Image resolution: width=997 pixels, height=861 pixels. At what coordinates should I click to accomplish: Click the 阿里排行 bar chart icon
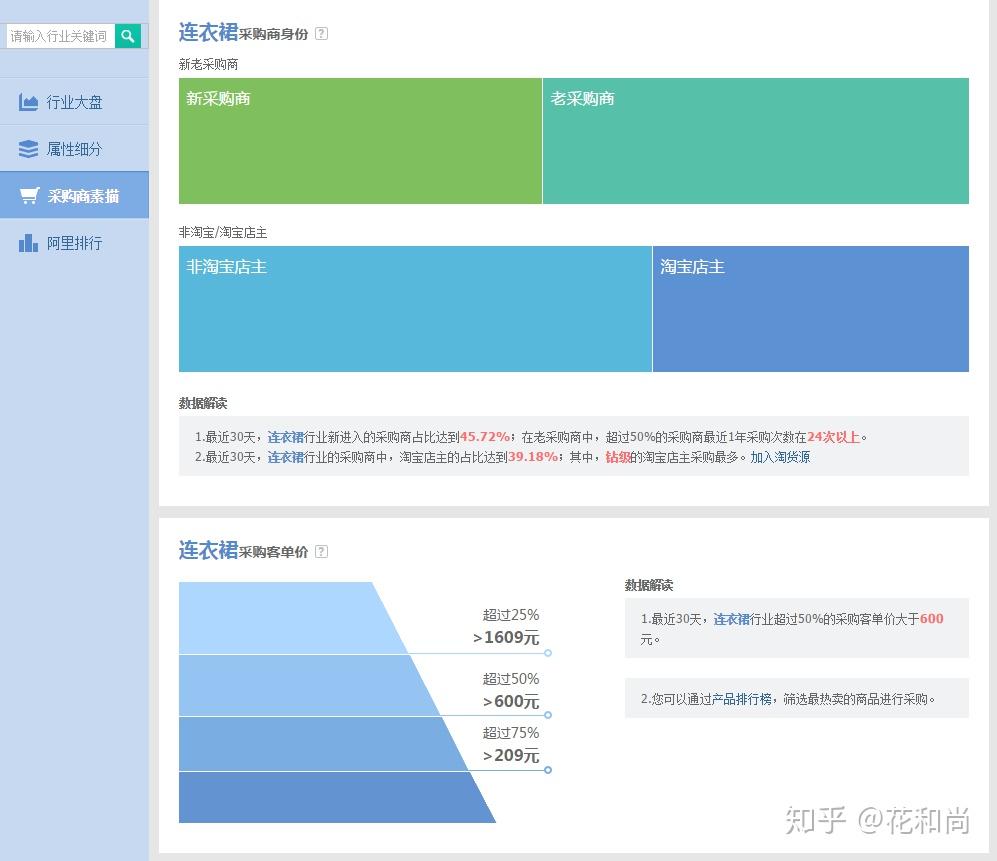coord(28,243)
